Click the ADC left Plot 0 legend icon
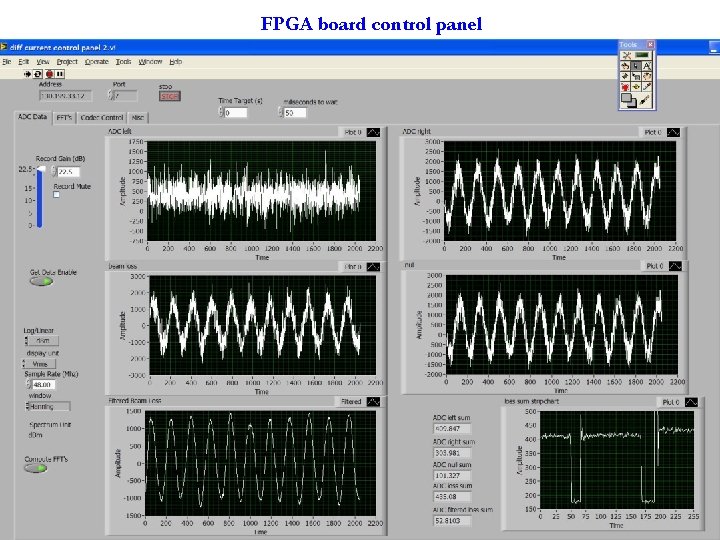Image resolution: width=720 pixels, height=540 pixels. pos(373,132)
